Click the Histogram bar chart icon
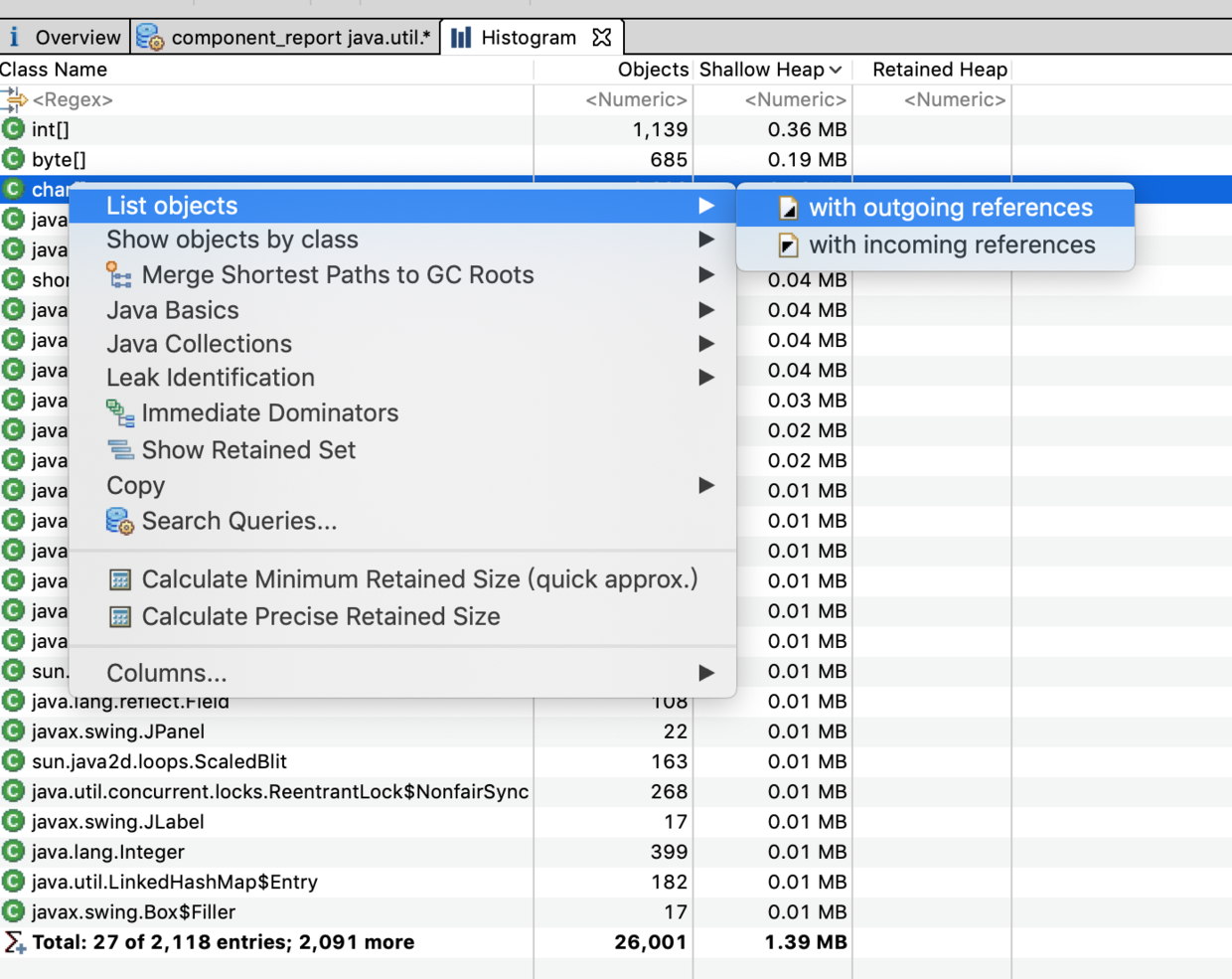This screenshot has width=1232, height=979. coord(461,38)
